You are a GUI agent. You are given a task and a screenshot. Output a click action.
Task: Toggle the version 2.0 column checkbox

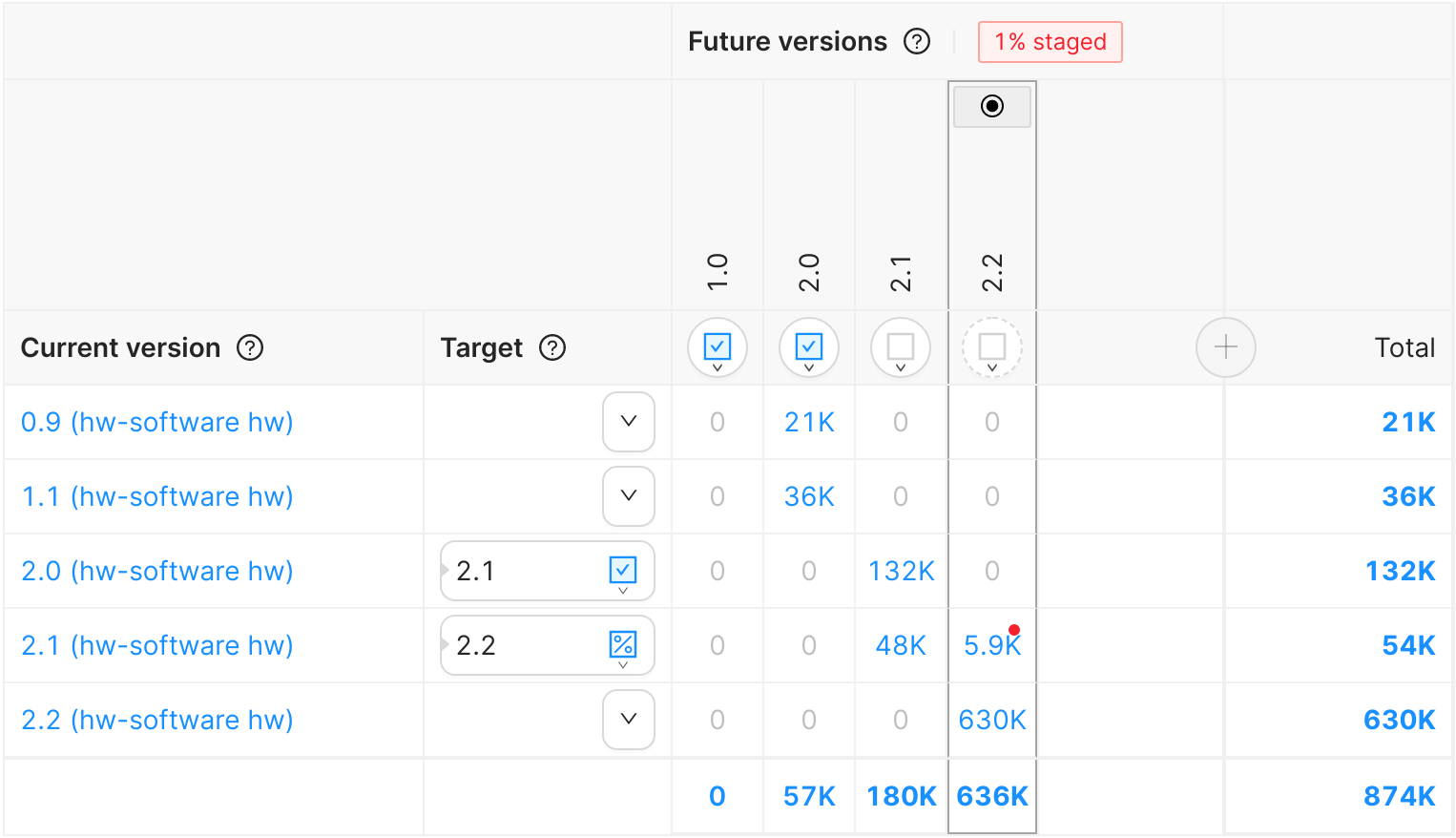click(x=809, y=347)
